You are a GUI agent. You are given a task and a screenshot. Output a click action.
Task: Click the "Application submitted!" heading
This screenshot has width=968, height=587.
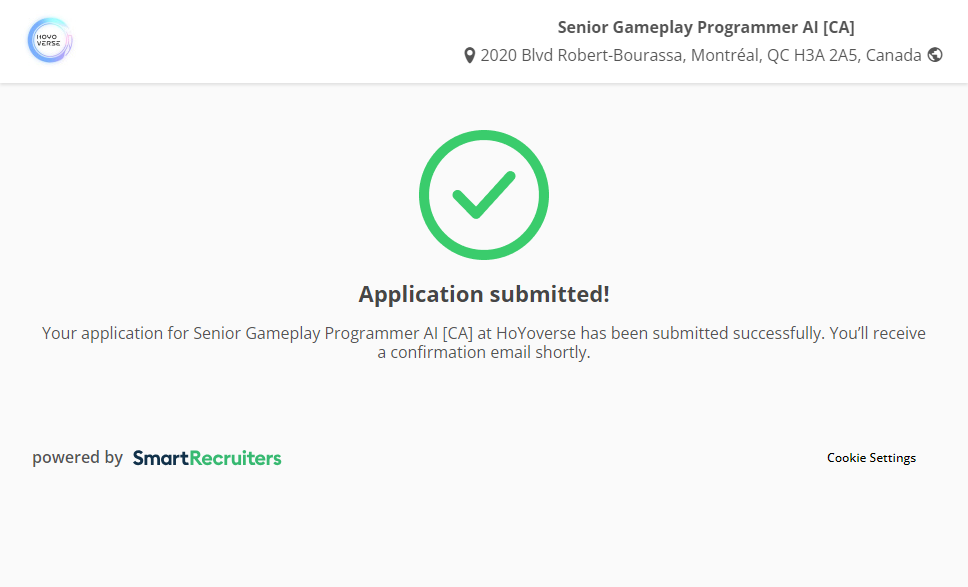coord(484,294)
